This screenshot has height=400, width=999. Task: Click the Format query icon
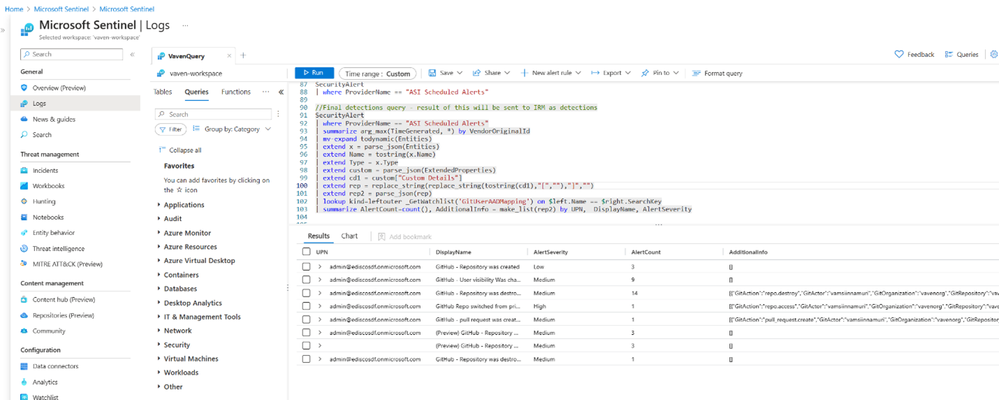696,73
